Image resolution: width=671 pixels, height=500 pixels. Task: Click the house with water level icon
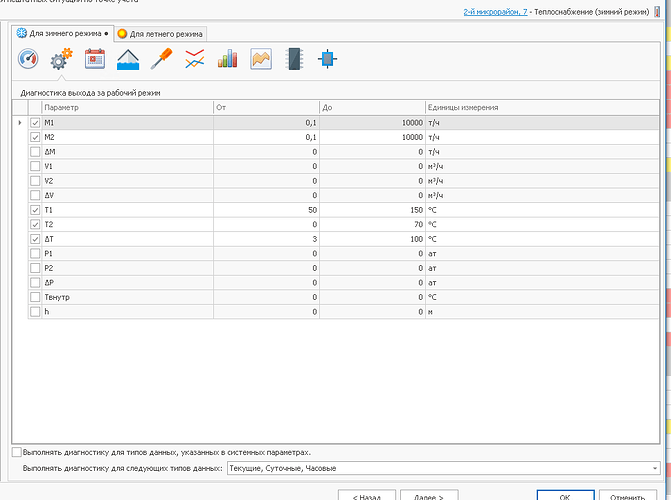(128, 60)
